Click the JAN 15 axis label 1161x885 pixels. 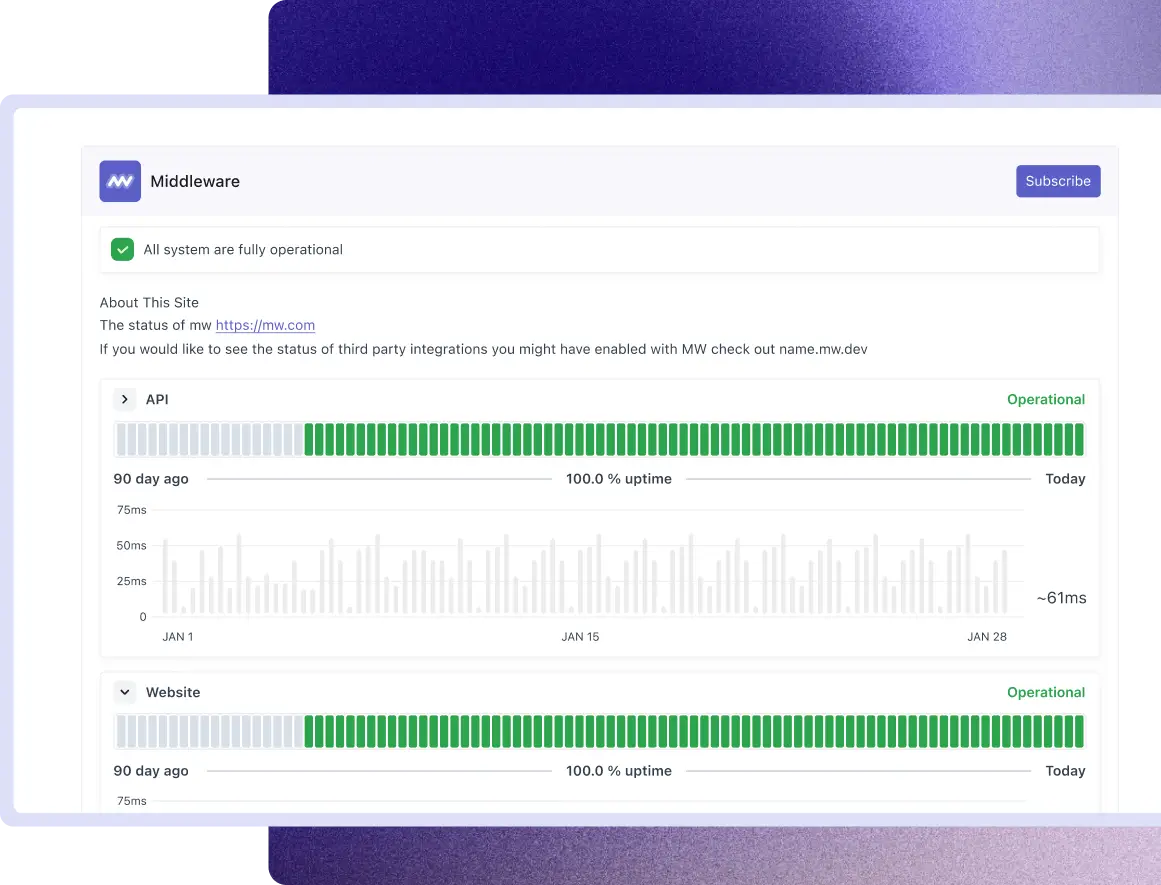(x=580, y=637)
